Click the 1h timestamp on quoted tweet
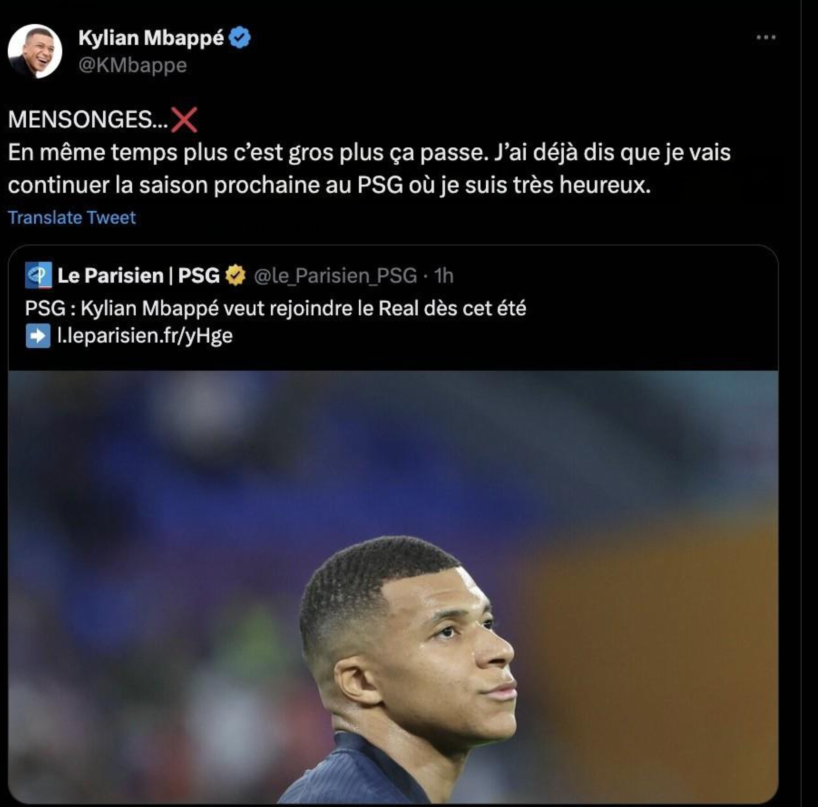 pyautogui.click(x=444, y=275)
